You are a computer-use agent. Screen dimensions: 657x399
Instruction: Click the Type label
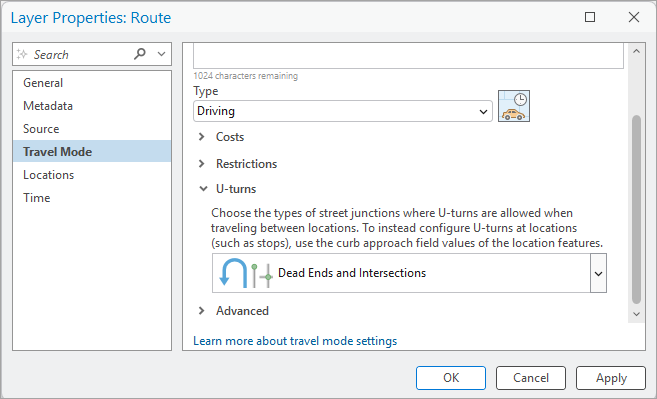click(206, 91)
